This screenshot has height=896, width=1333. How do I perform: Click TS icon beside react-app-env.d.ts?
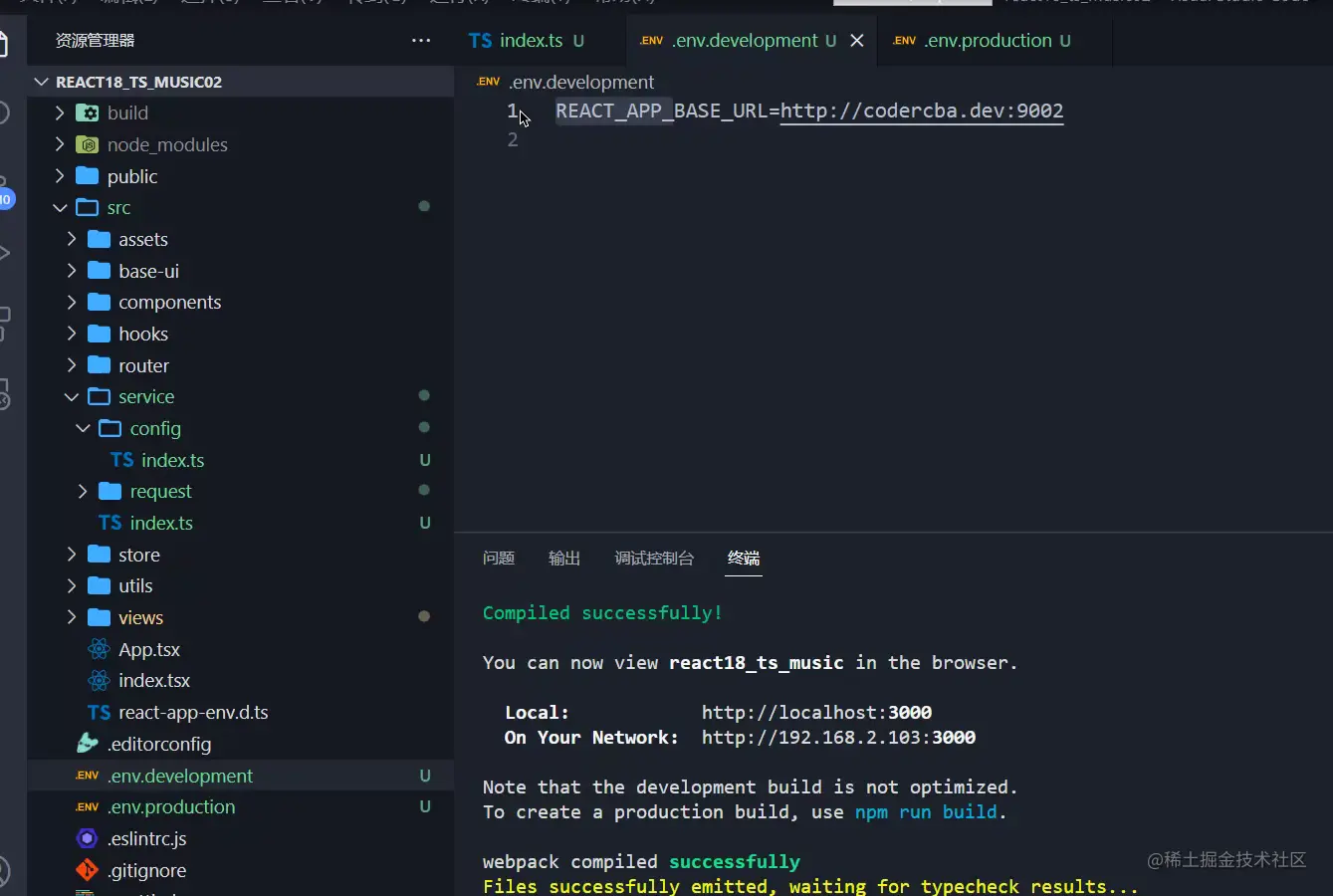click(x=99, y=712)
